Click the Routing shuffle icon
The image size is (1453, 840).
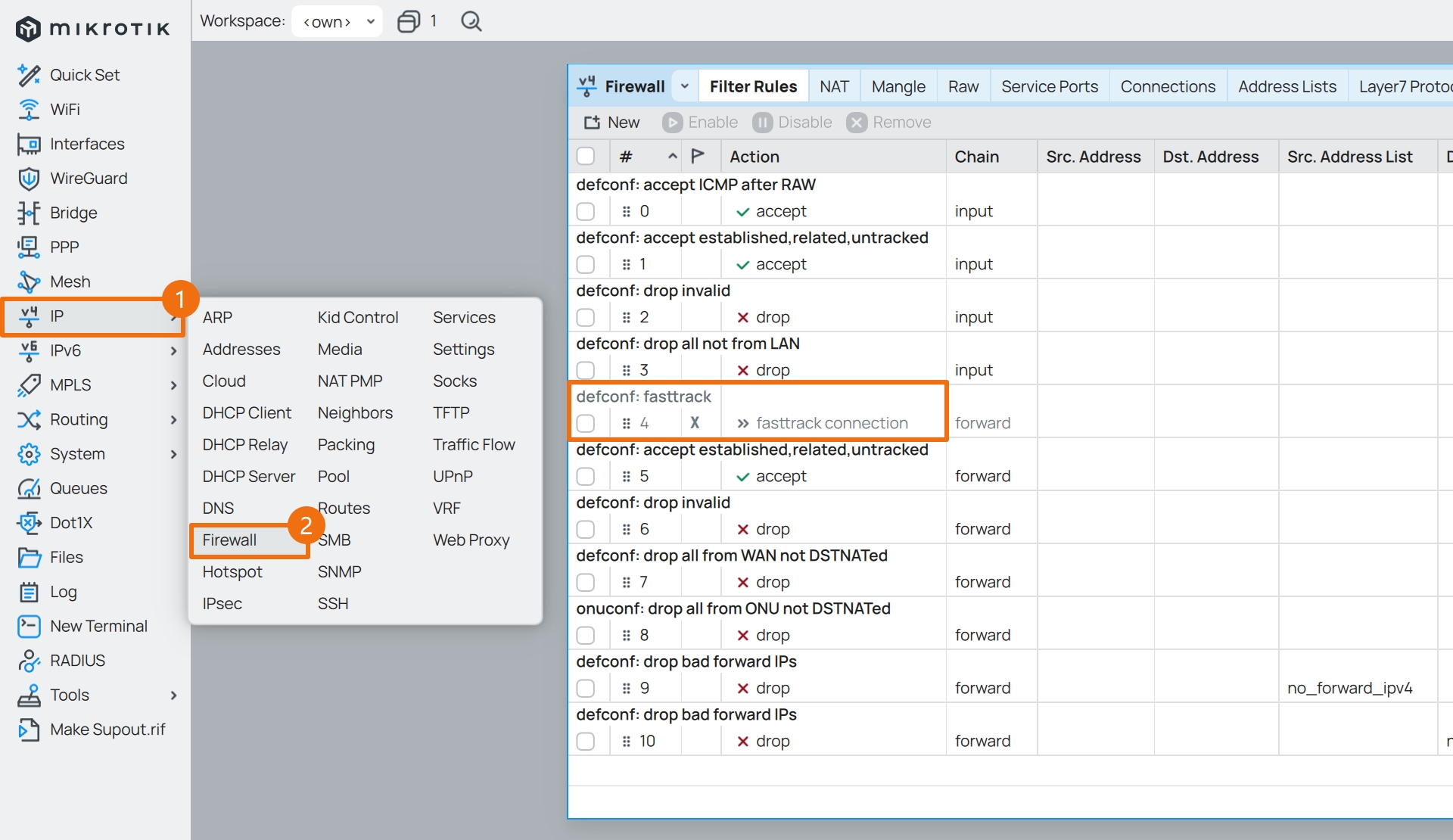29,419
